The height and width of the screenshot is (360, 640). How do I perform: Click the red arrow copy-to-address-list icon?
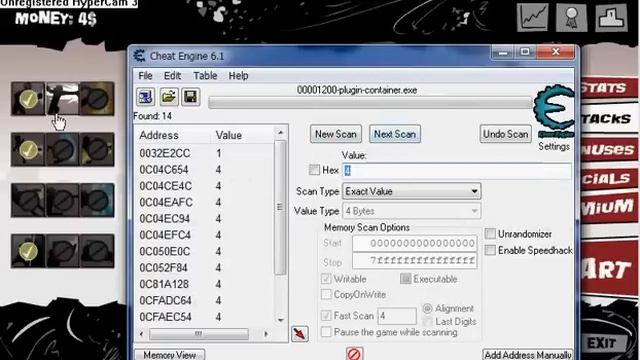[300, 333]
